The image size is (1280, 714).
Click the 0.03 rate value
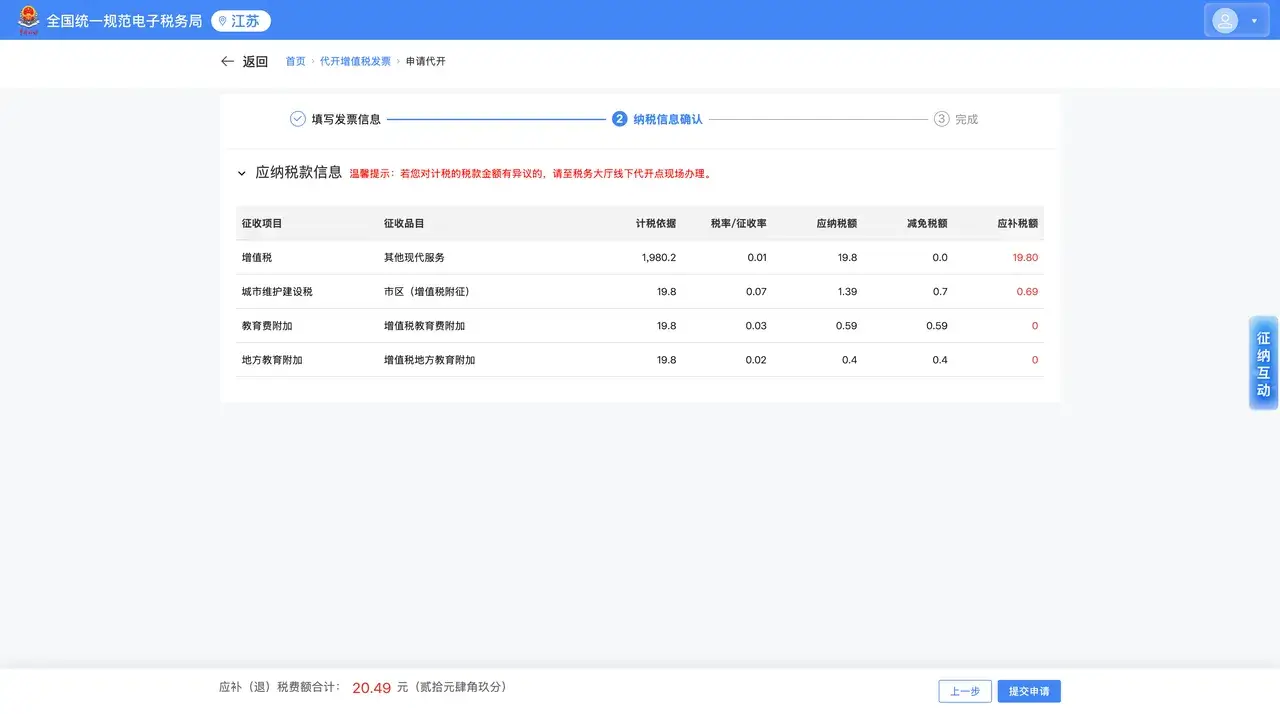coord(757,326)
